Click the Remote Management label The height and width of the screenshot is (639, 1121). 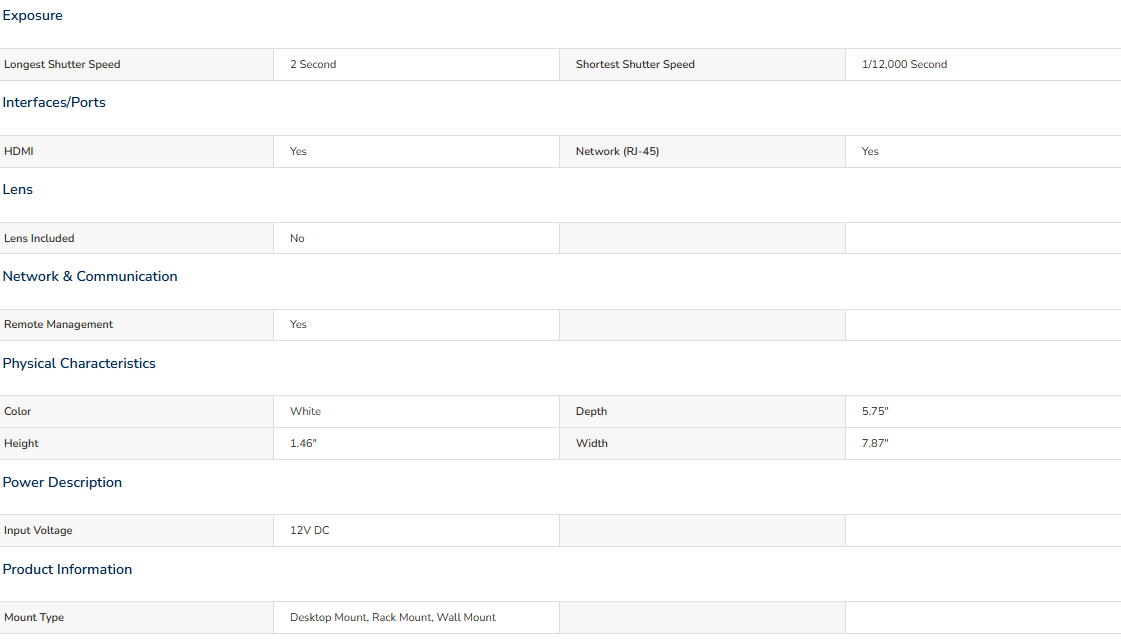click(x=59, y=325)
